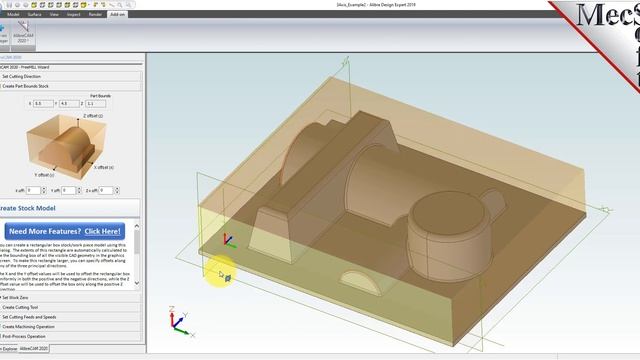Click the Part Bounds X value field

pyautogui.click(x=43, y=104)
